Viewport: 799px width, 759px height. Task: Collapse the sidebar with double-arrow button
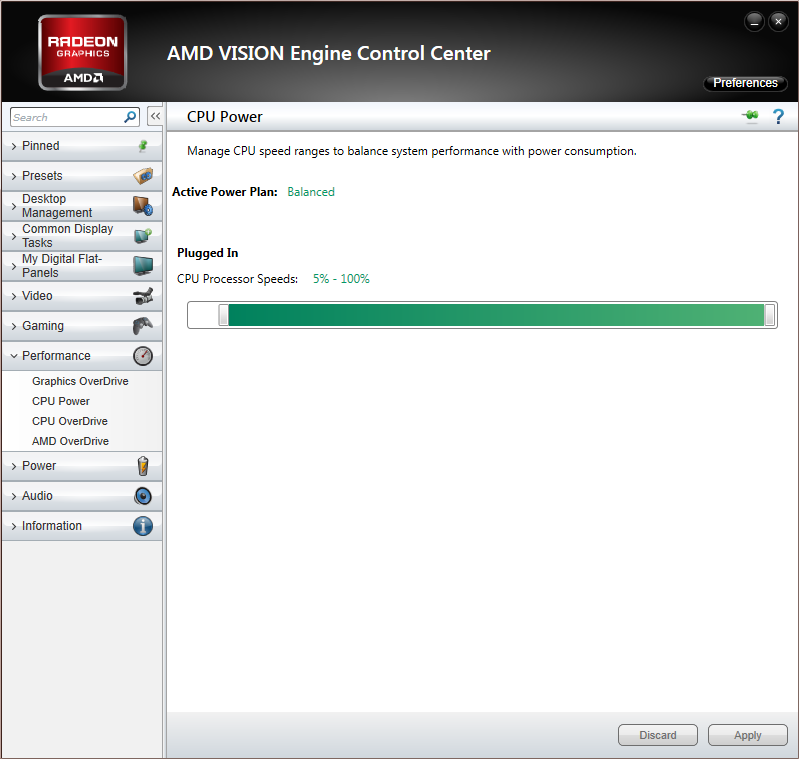click(155, 116)
